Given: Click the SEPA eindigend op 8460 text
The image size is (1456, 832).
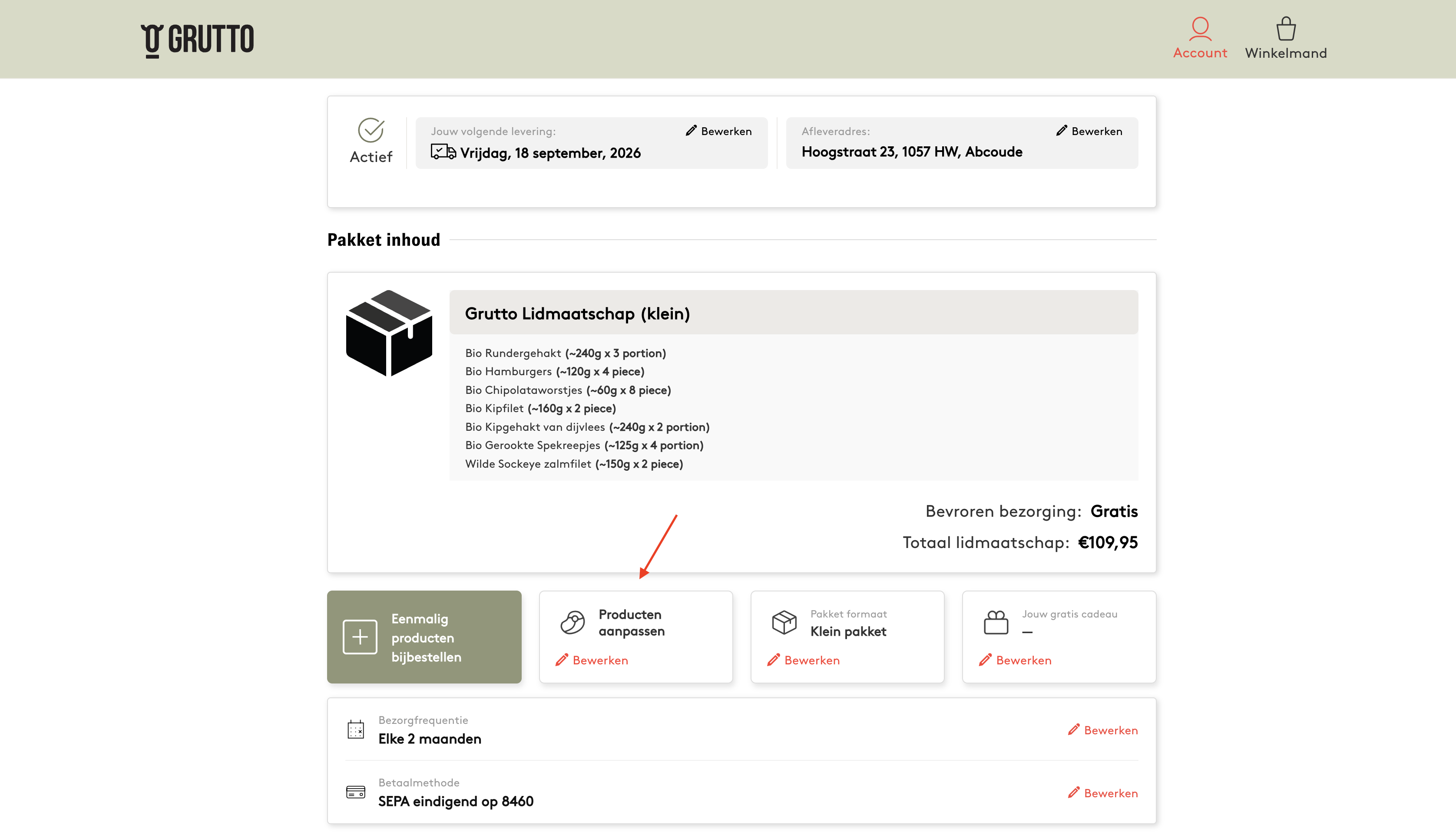Looking at the screenshot, I should (456, 801).
